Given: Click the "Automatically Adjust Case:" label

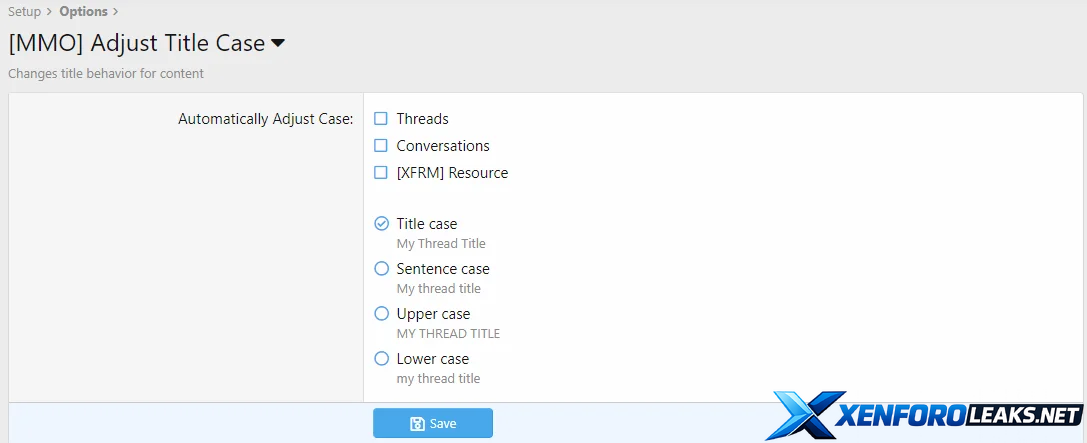Looking at the screenshot, I should [265, 119].
